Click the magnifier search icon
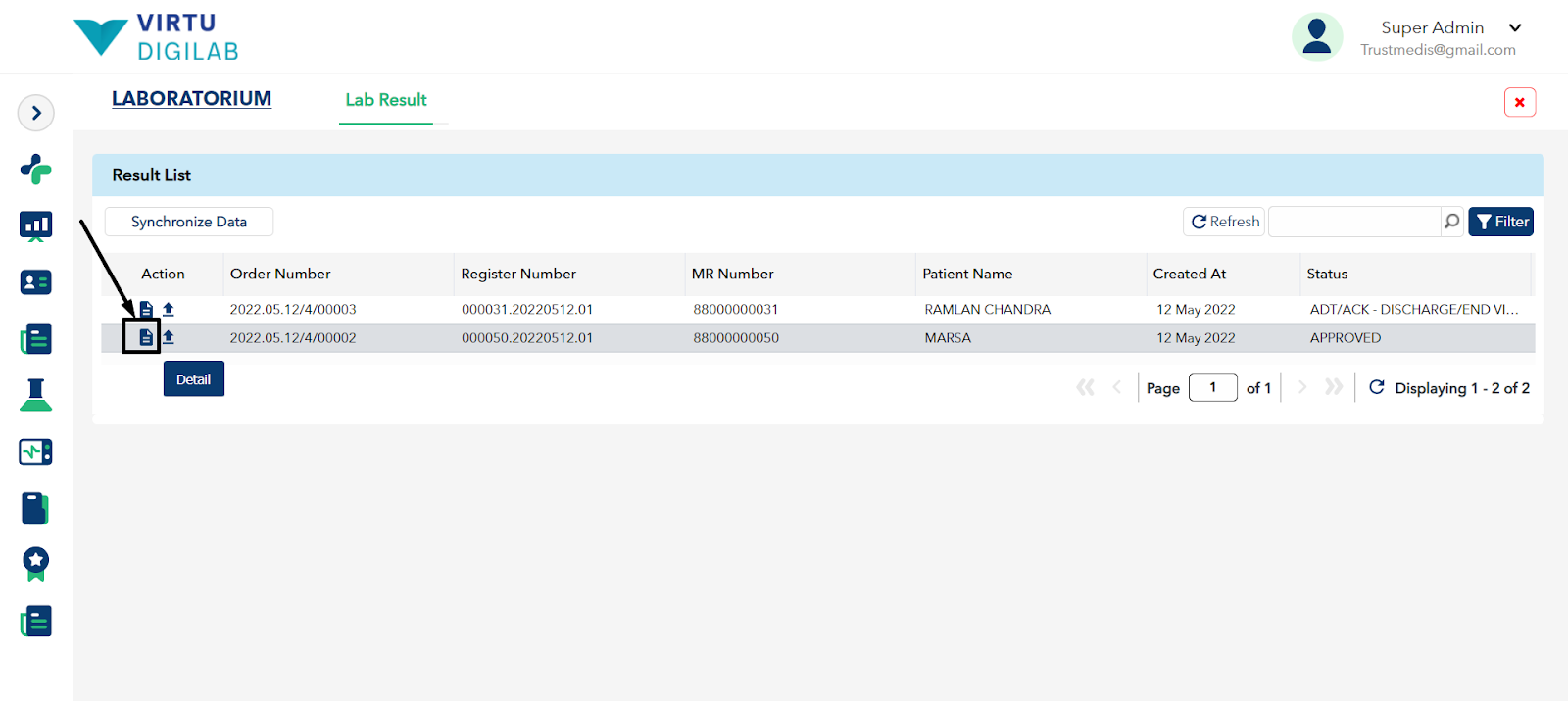Image resolution: width=1568 pixels, height=701 pixels. tap(1452, 222)
